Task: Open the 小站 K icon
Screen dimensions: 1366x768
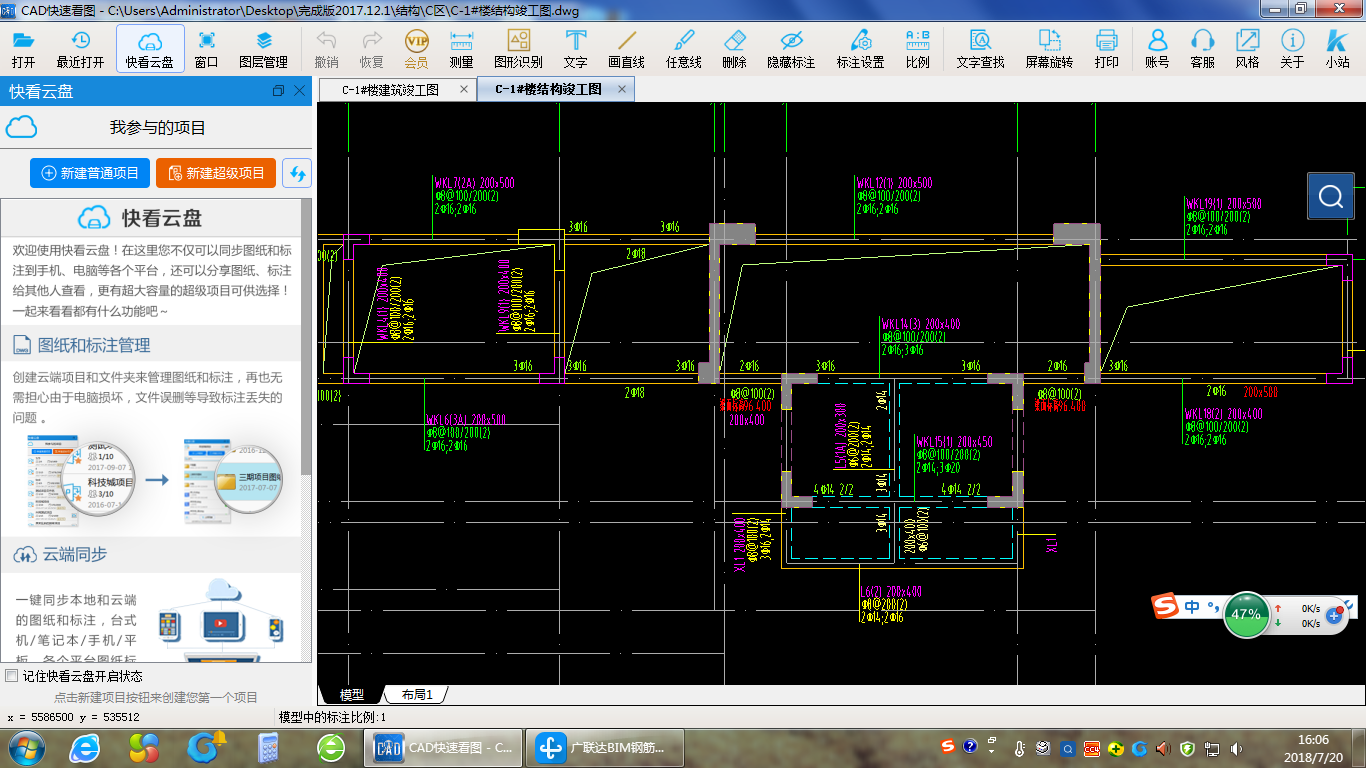Action: click(x=1338, y=49)
